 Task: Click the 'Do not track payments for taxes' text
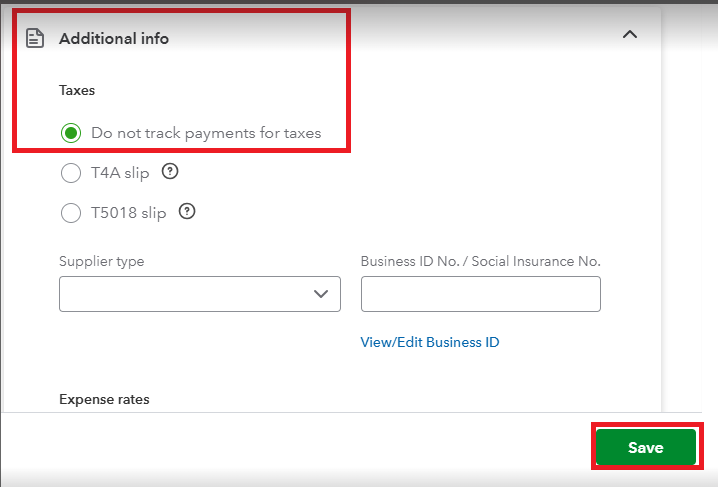[x=206, y=133]
